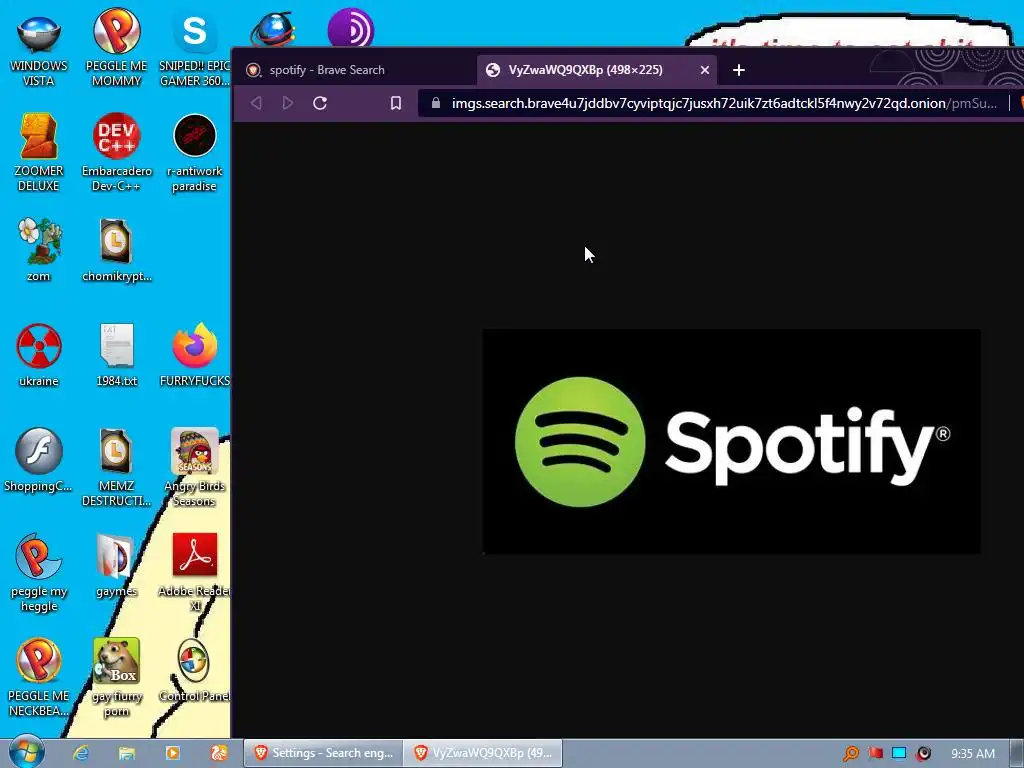The image size is (1024, 768).
Task: Select the Box gopher desktop icon
Action: point(116,678)
